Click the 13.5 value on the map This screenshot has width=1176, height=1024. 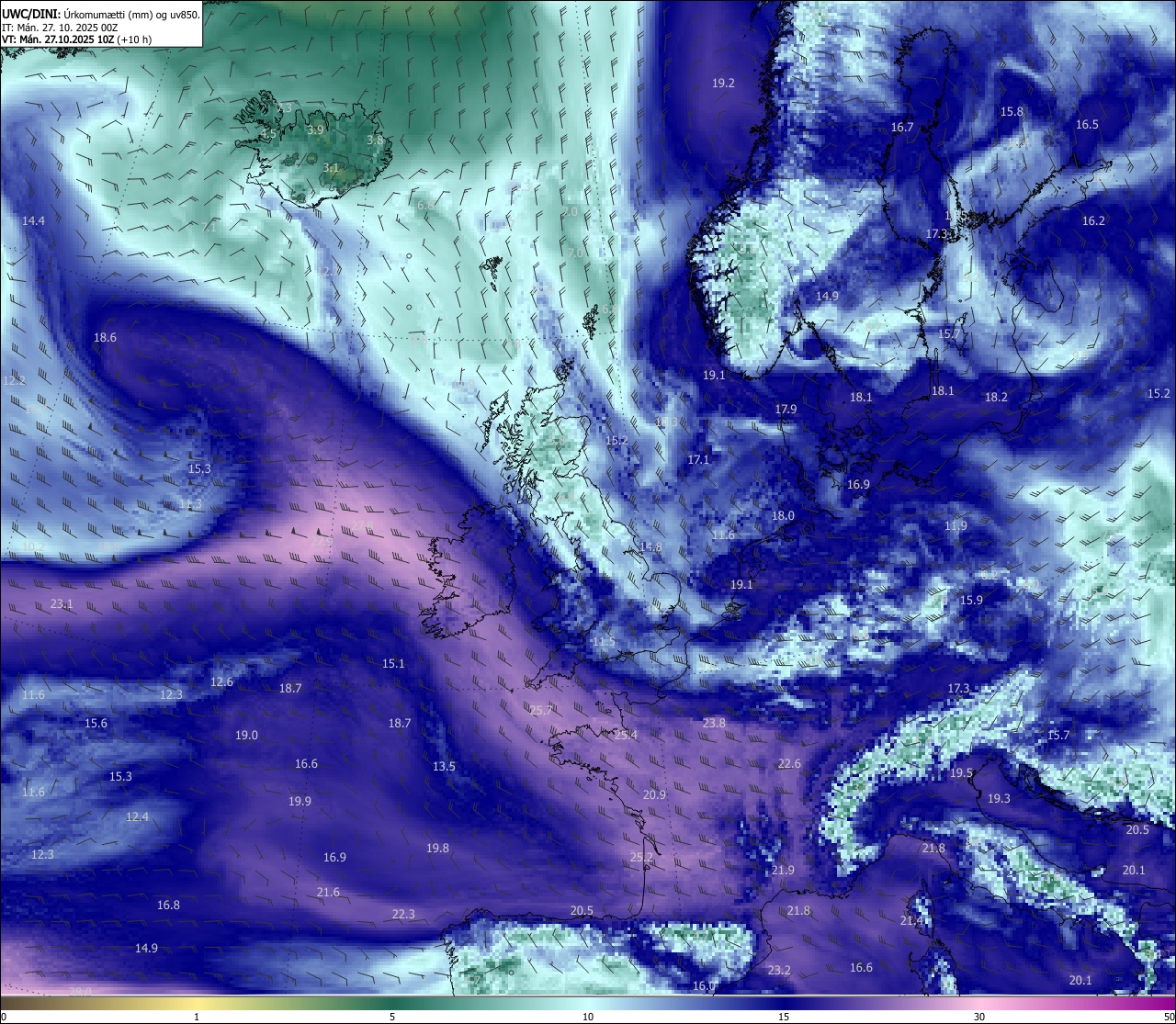pos(444,766)
